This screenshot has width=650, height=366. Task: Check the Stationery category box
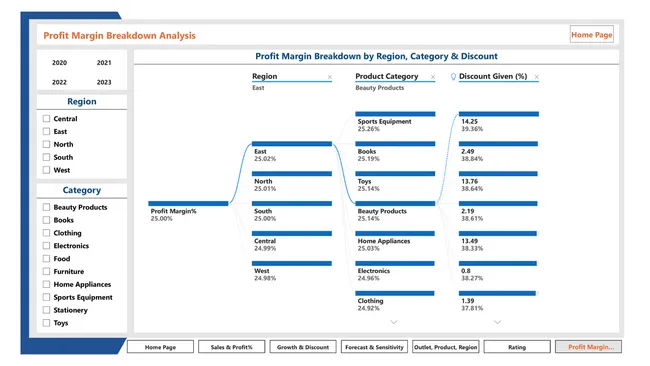[46, 310]
